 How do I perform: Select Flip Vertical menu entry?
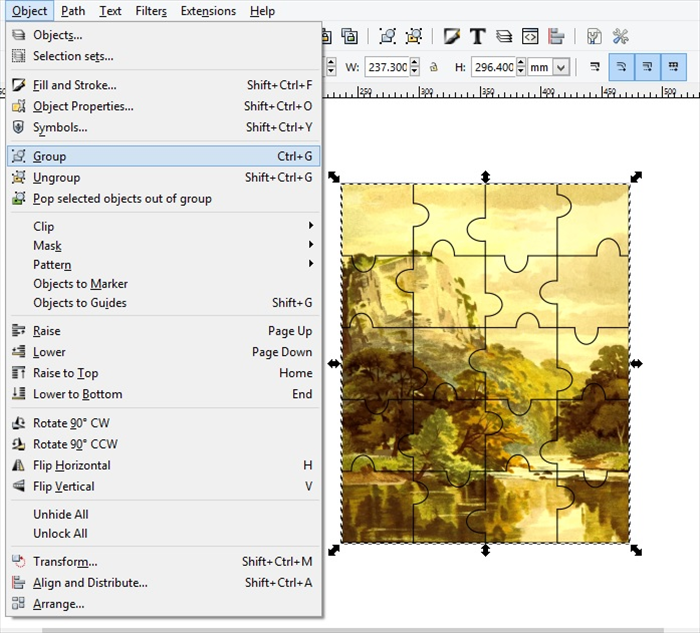click(163, 486)
